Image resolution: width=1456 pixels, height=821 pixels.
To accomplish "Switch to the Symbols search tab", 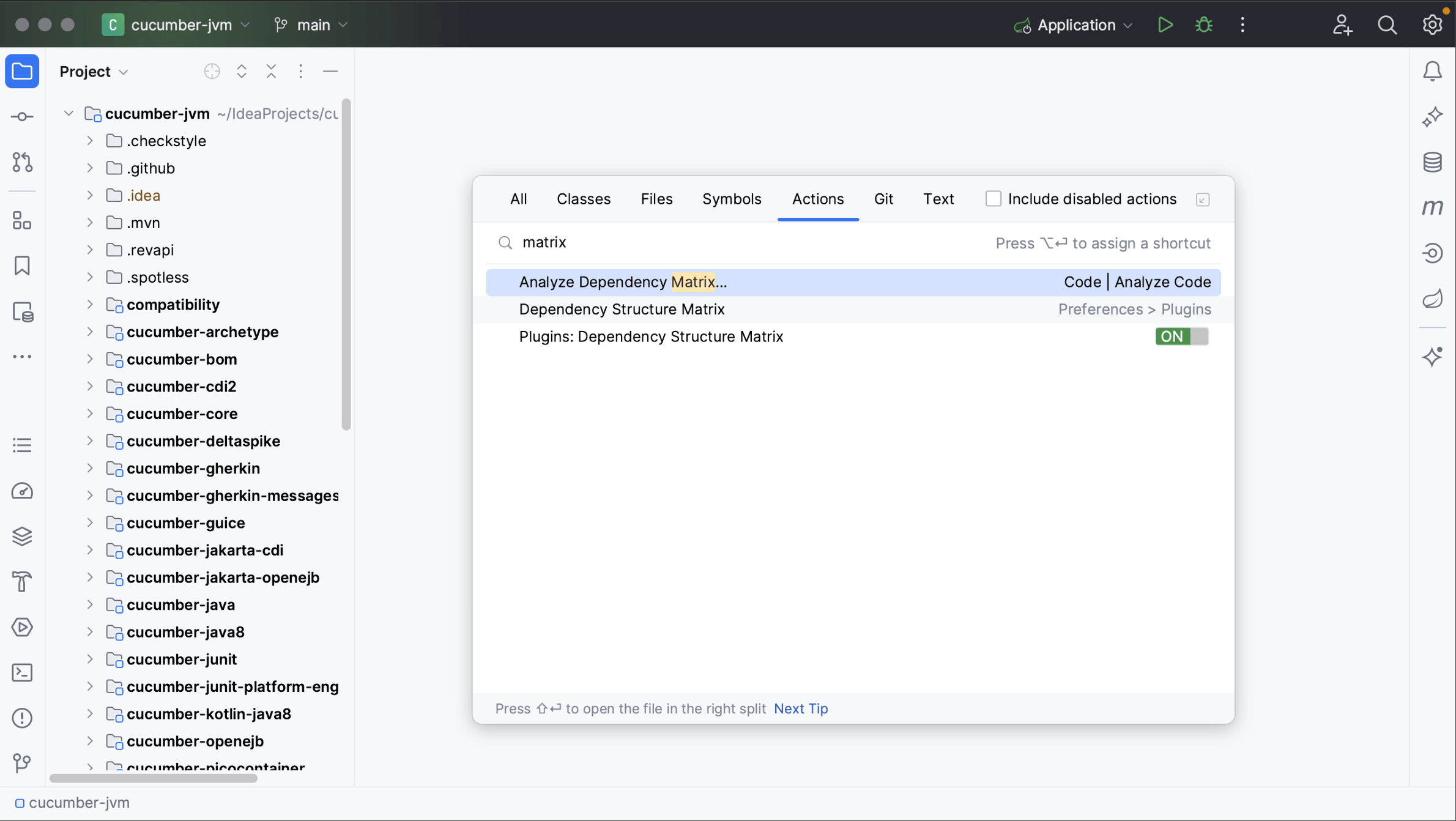I will (x=731, y=198).
